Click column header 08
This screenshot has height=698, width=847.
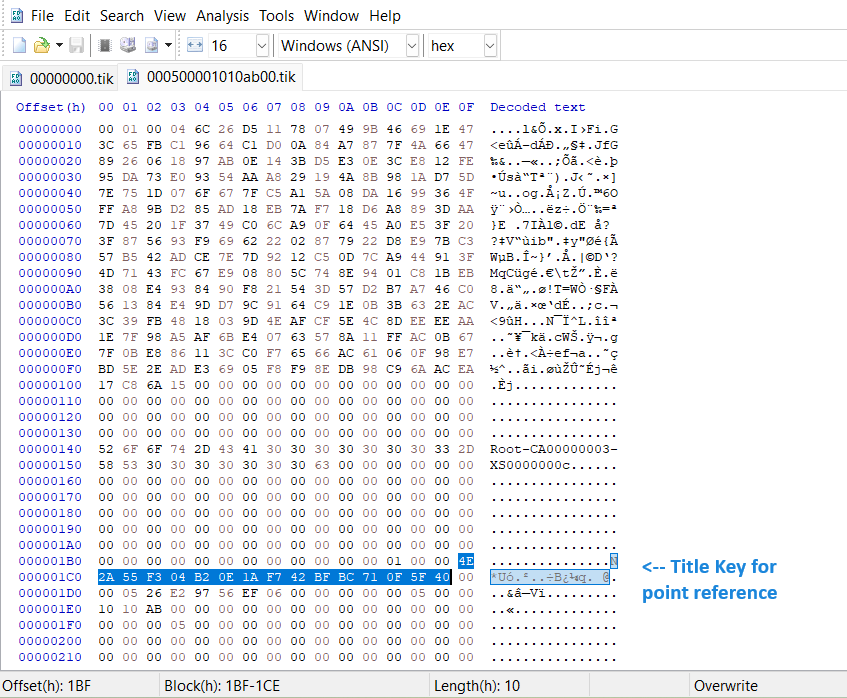click(298, 107)
